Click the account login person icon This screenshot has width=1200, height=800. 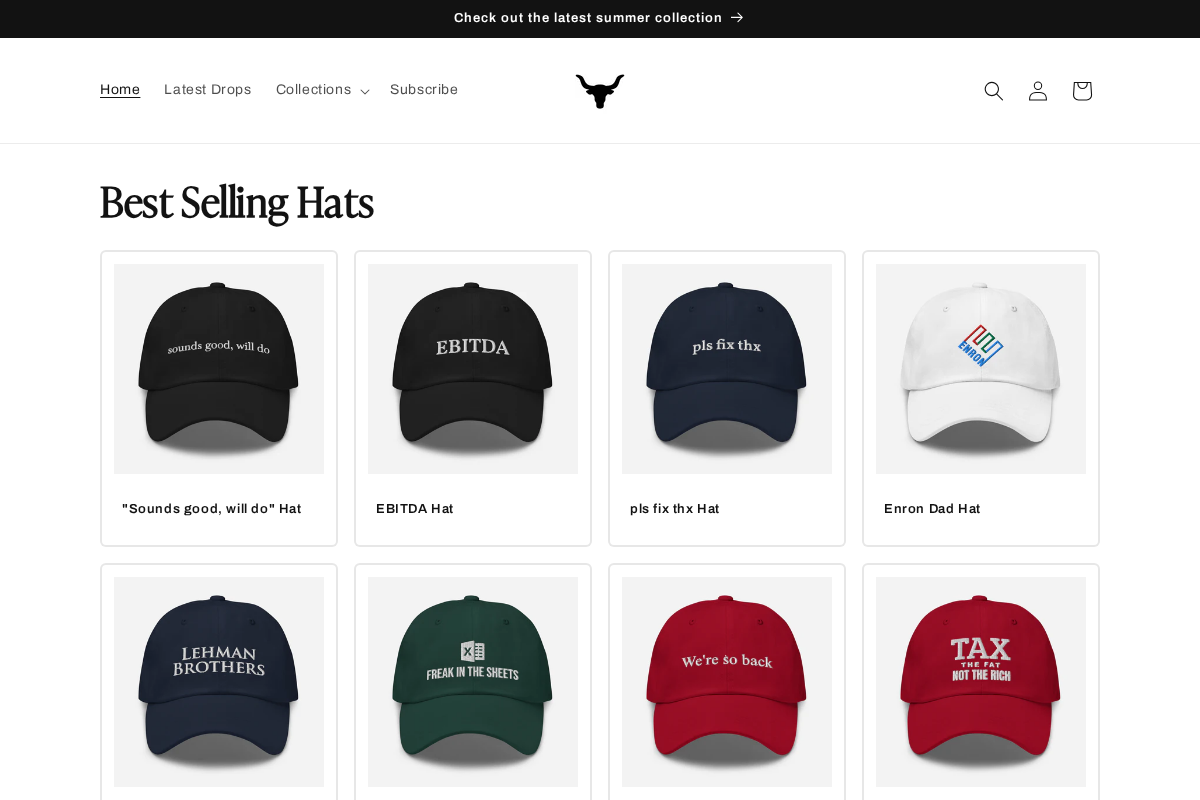(x=1038, y=91)
